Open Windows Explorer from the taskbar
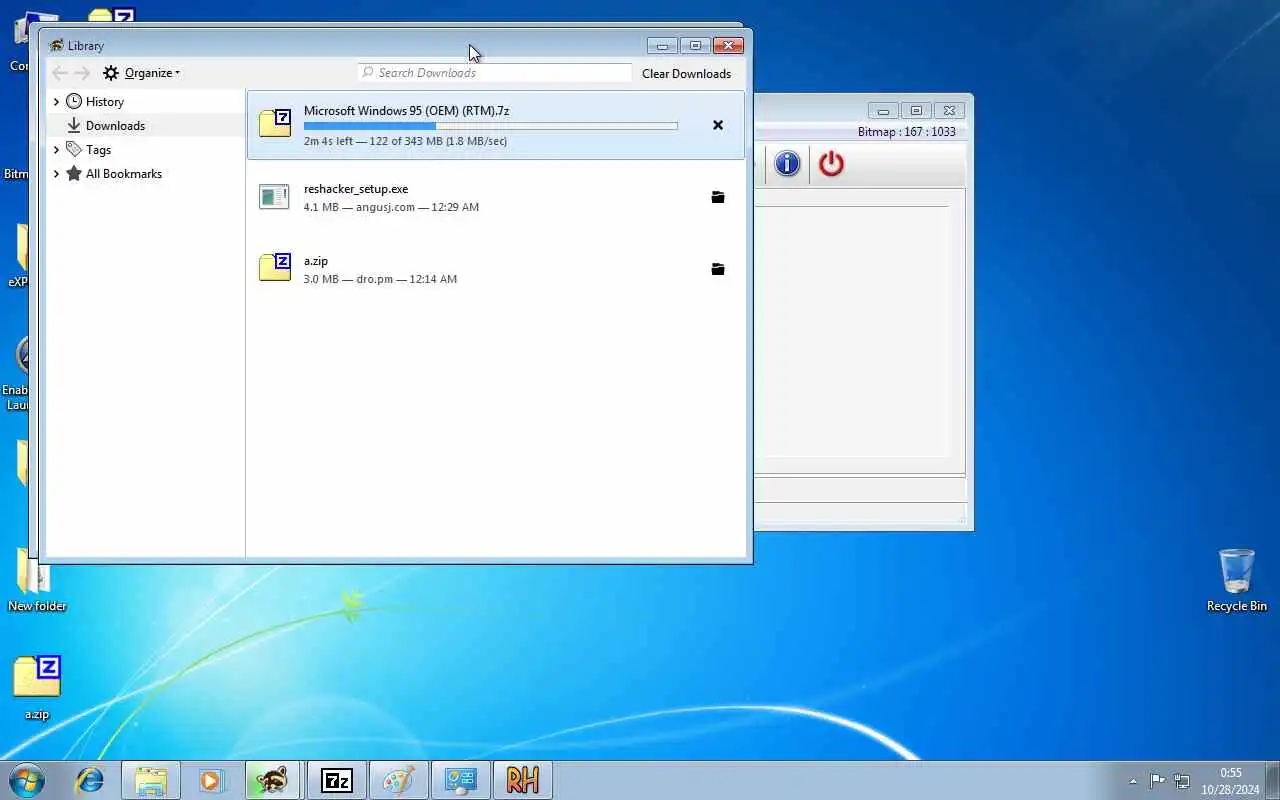The image size is (1280, 800). tap(151, 780)
